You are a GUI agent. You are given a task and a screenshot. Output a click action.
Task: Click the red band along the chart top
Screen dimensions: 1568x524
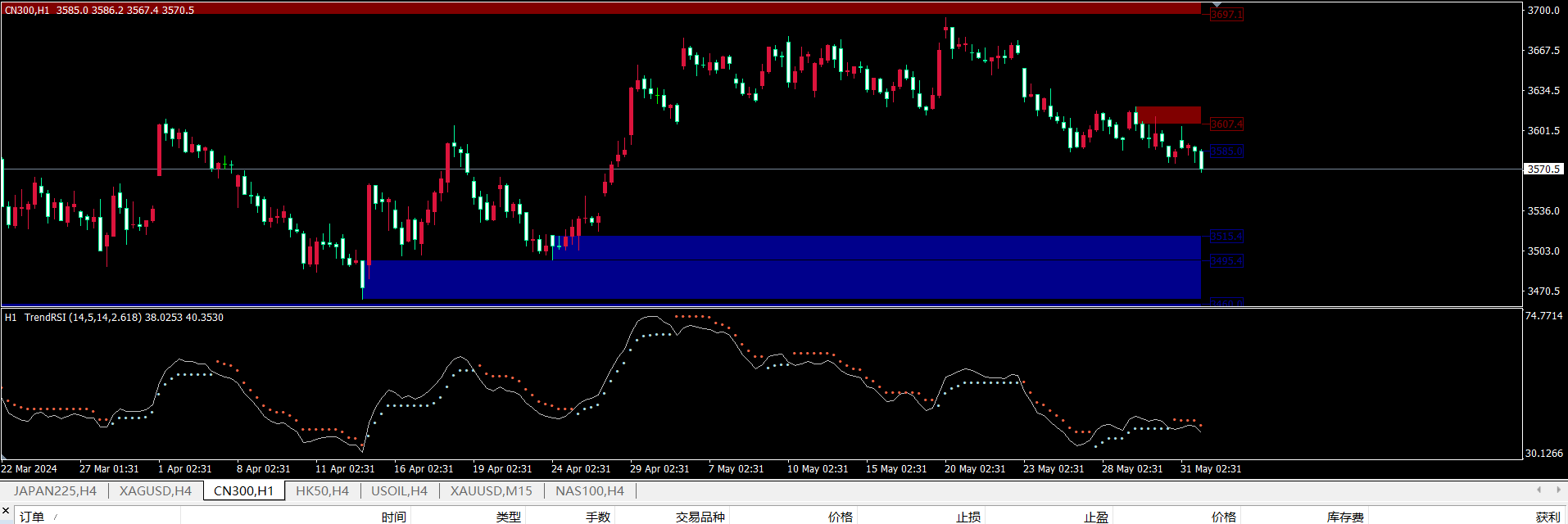[x=600, y=9]
